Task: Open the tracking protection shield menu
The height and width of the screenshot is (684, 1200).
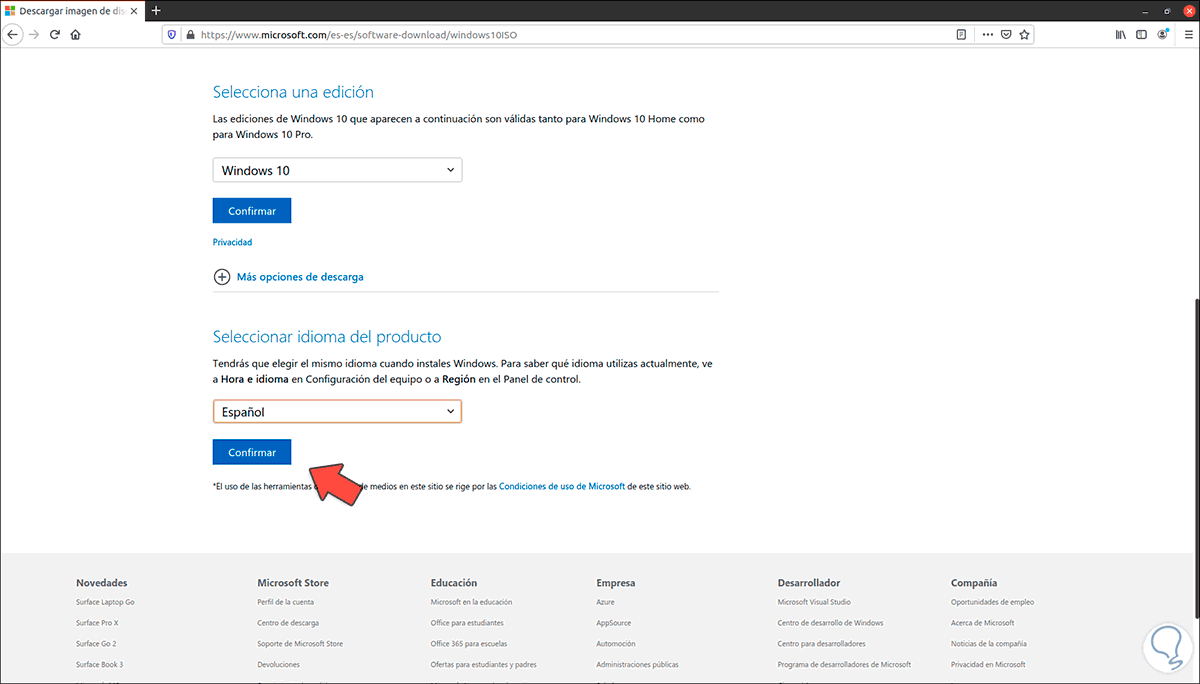Action: tap(172, 33)
